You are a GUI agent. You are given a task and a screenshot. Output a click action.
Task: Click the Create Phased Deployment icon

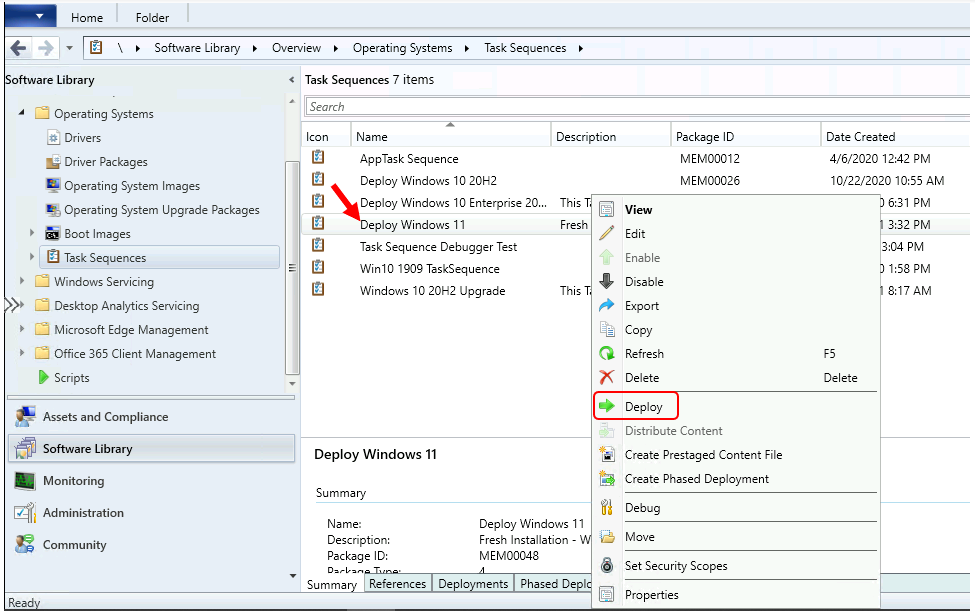606,479
